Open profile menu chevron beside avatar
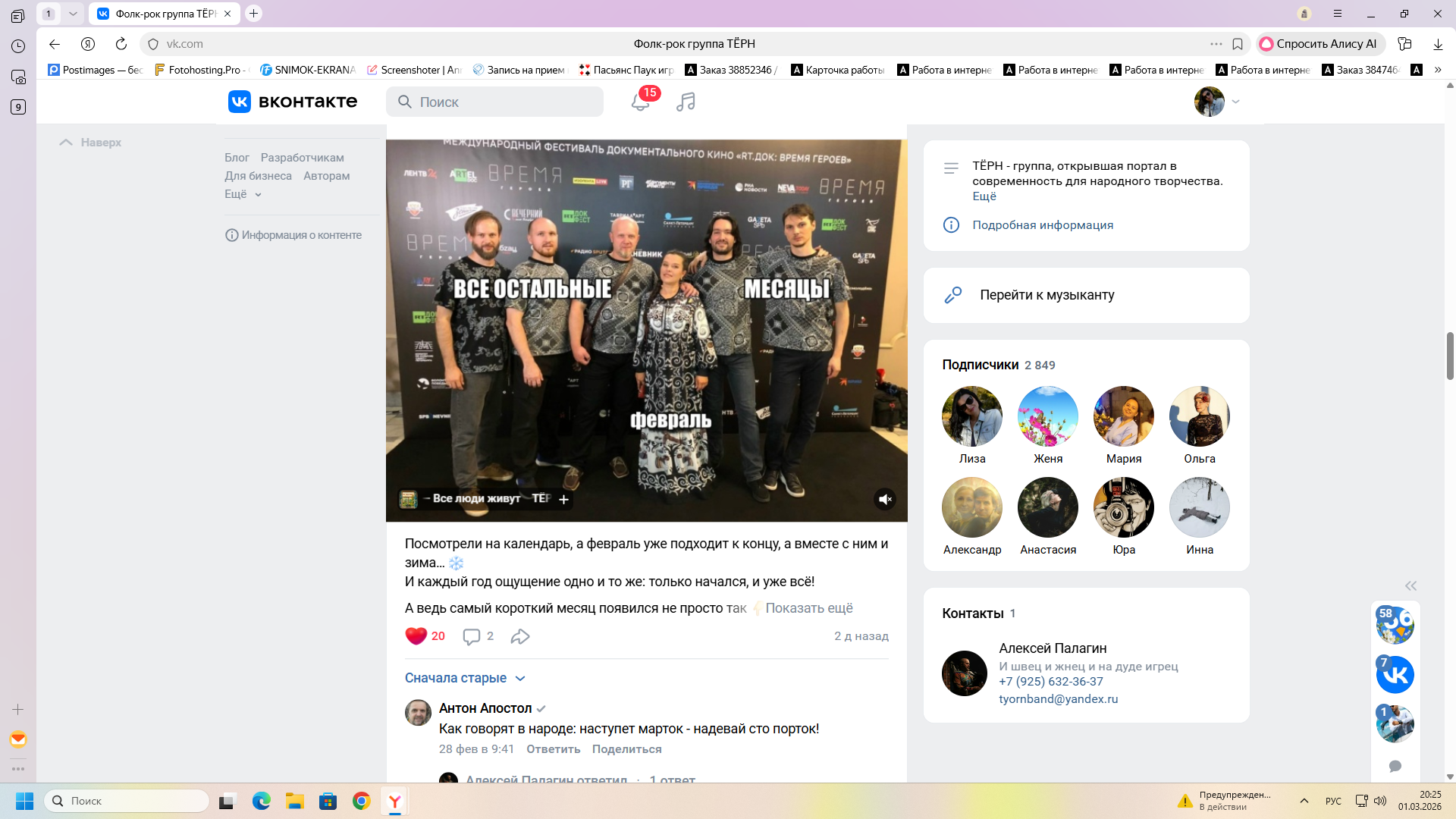The image size is (1456, 819). (1235, 102)
